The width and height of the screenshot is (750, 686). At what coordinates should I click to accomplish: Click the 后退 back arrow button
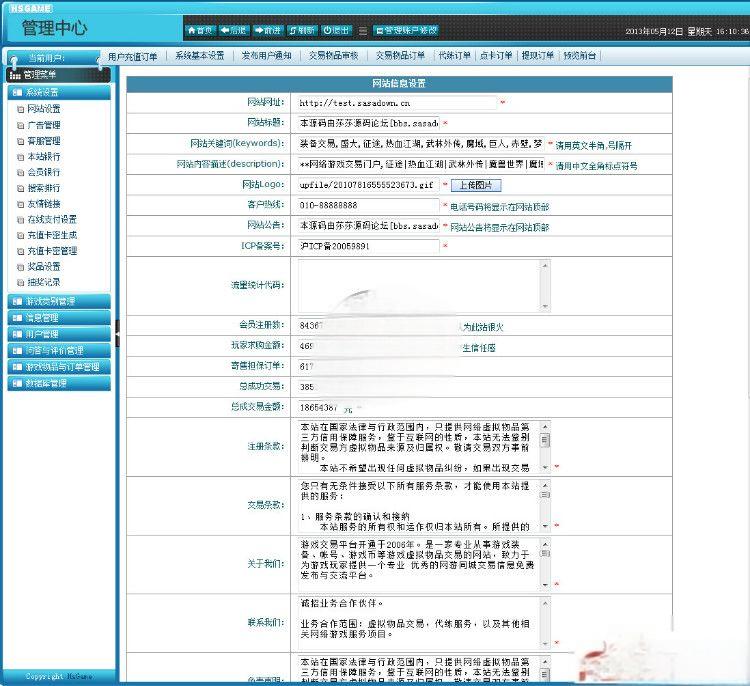click(x=233, y=30)
